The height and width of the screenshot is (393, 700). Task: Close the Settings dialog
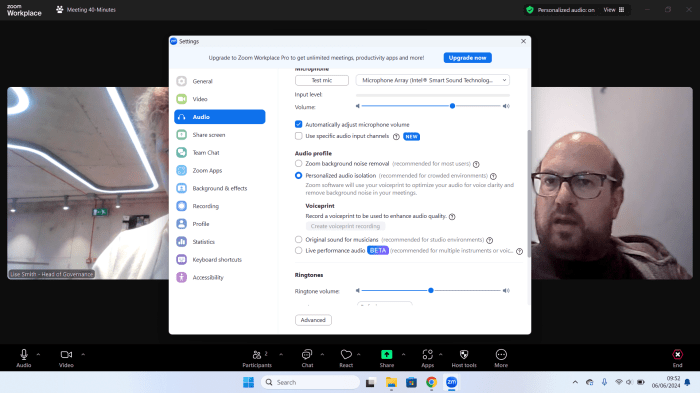pos(523,41)
